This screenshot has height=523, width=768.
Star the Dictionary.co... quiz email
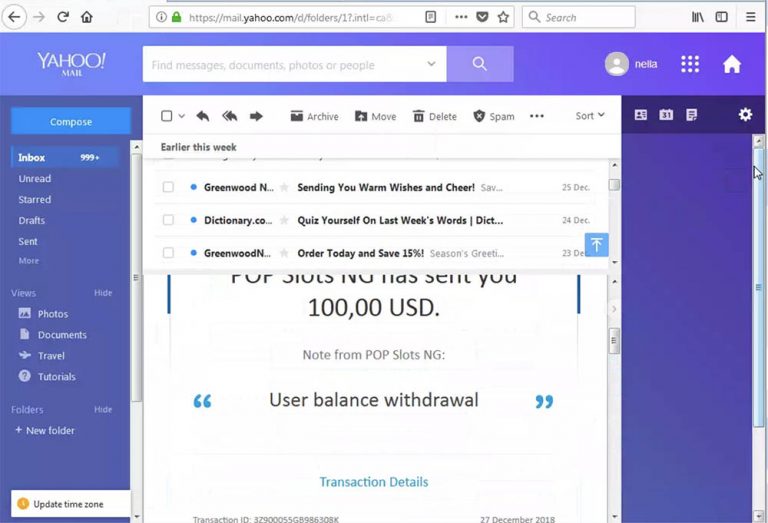click(284, 220)
